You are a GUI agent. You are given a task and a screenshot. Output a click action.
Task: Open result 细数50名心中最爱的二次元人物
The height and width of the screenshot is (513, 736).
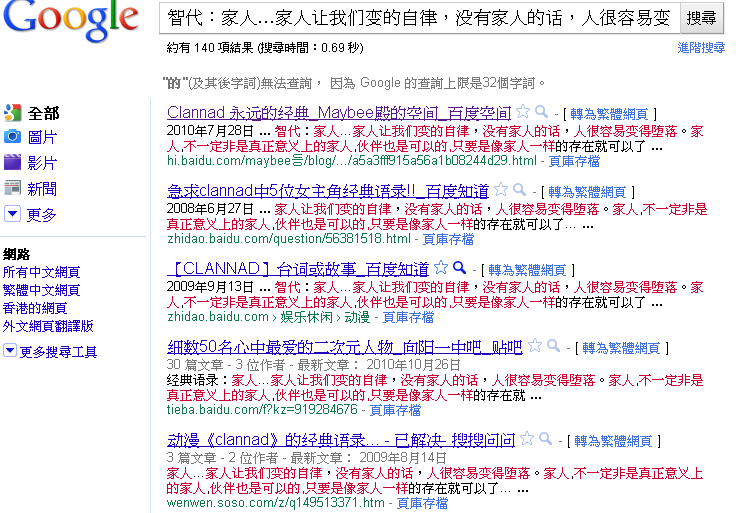tap(345, 347)
